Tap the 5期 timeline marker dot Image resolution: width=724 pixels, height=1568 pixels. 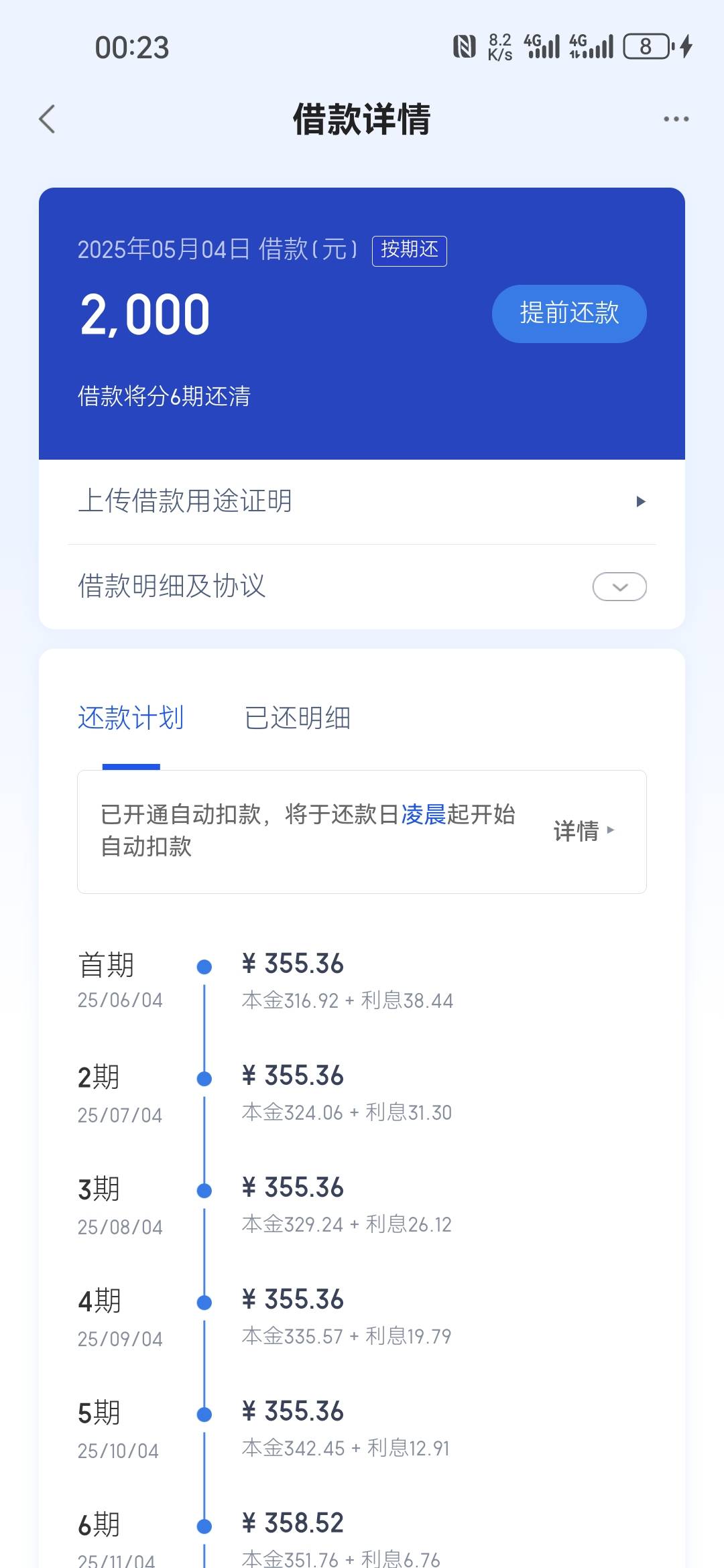tap(204, 1414)
